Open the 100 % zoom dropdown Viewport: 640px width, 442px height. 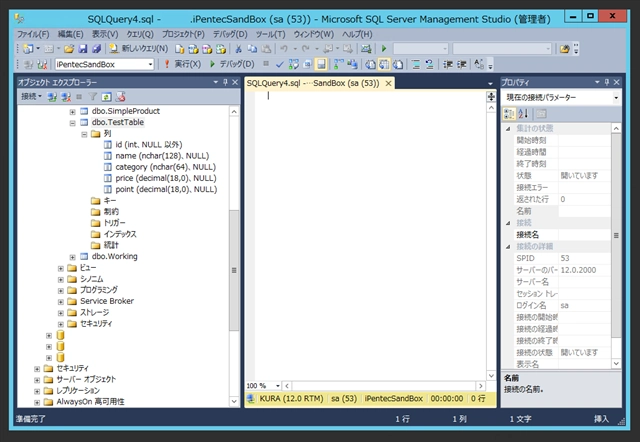[278, 386]
